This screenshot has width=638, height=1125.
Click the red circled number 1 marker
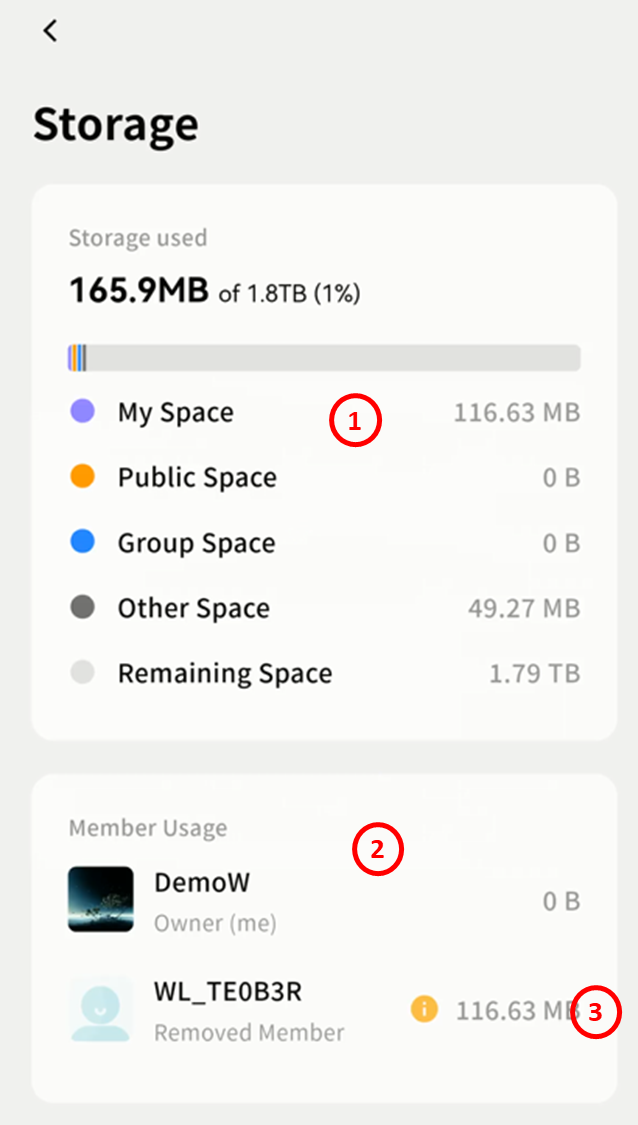point(355,422)
